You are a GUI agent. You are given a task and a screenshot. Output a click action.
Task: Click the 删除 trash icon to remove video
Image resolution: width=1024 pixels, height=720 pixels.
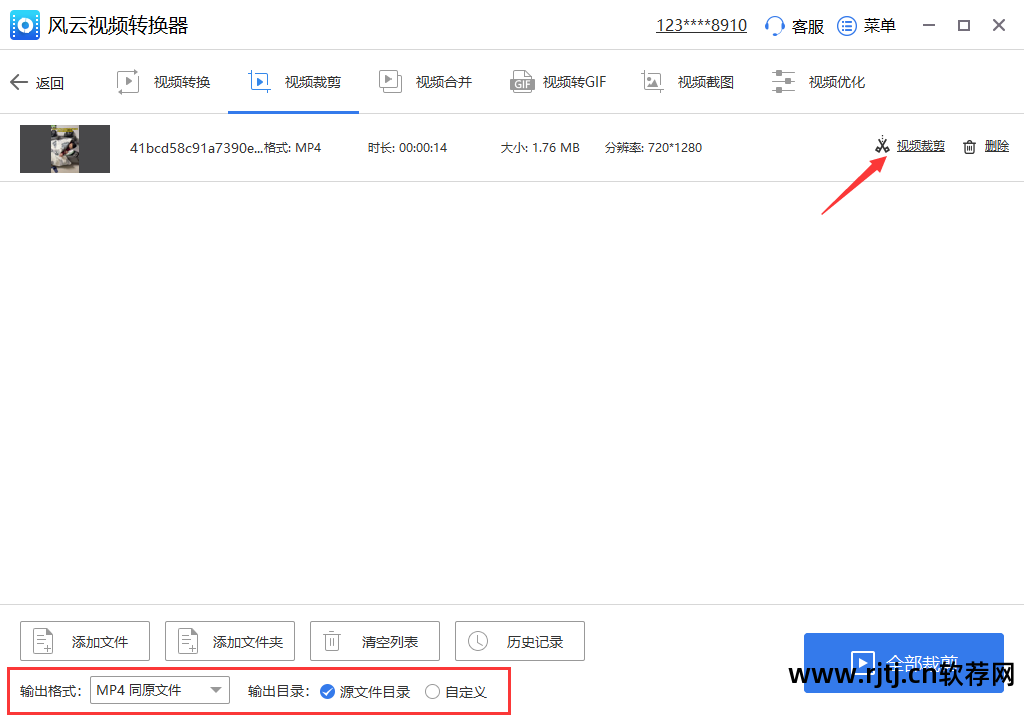(x=968, y=145)
